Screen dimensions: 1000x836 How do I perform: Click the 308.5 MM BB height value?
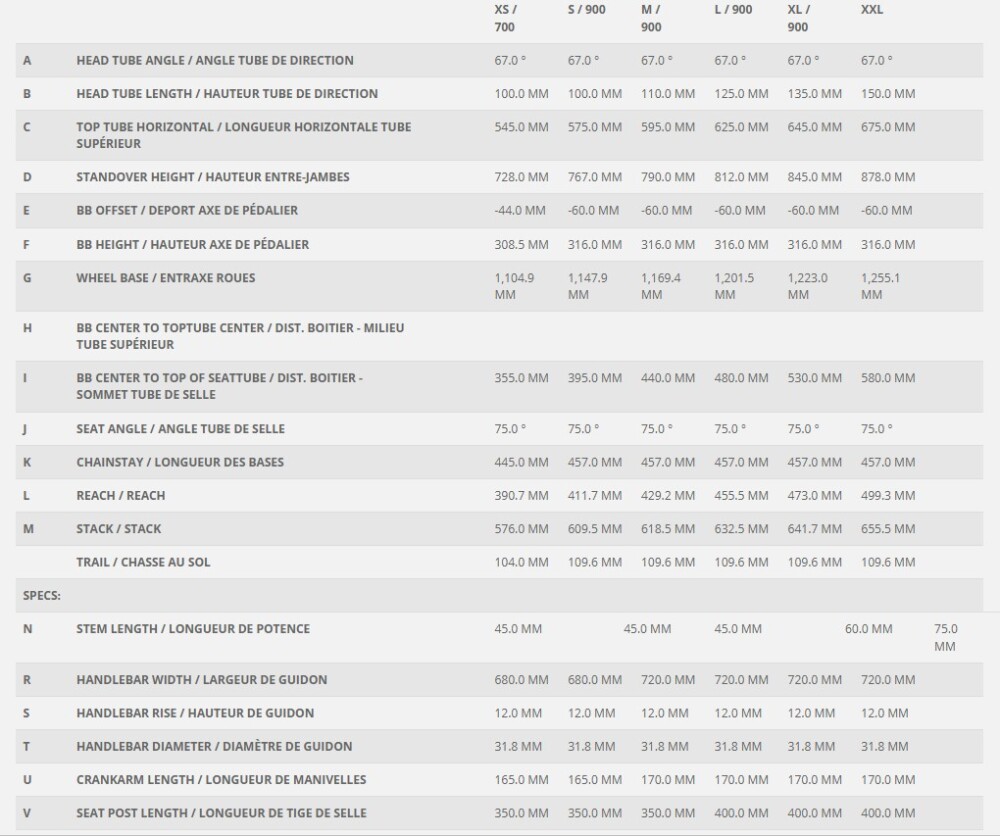(521, 244)
